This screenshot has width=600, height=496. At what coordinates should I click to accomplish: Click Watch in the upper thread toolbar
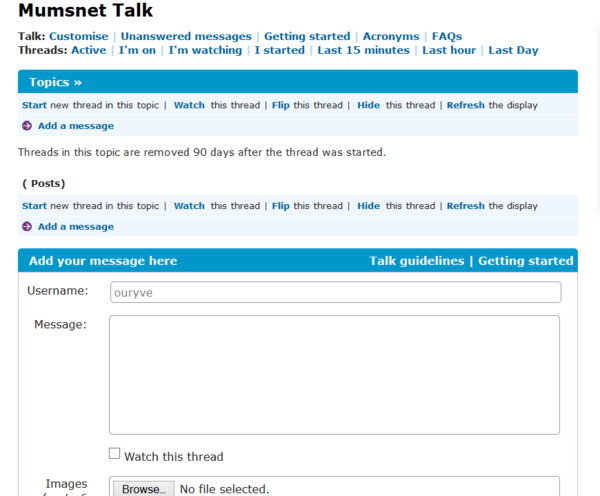[x=189, y=105]
